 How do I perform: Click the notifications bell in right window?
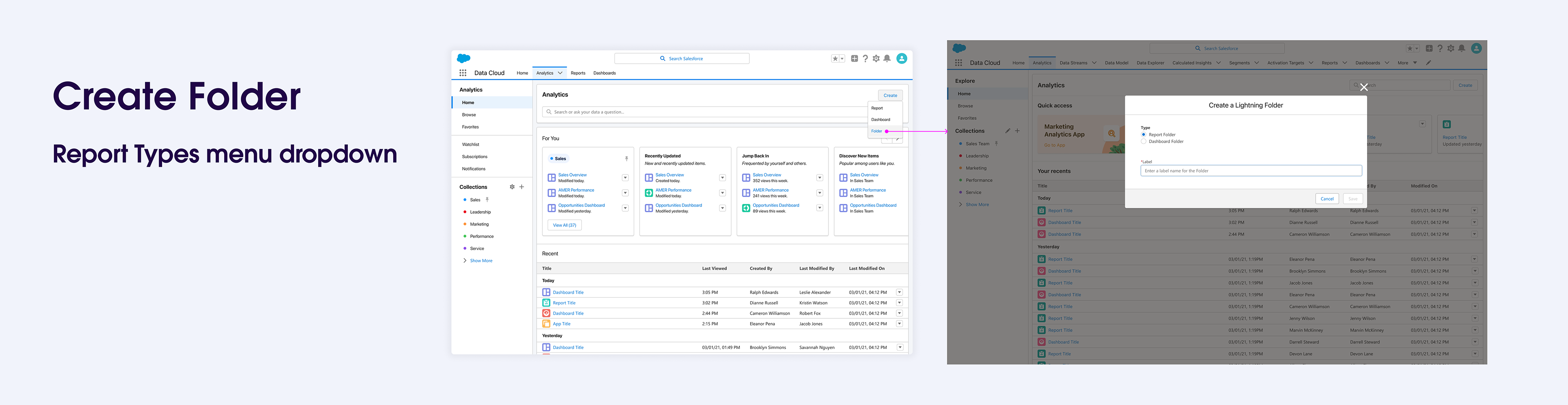click(x=1461, y=48)
